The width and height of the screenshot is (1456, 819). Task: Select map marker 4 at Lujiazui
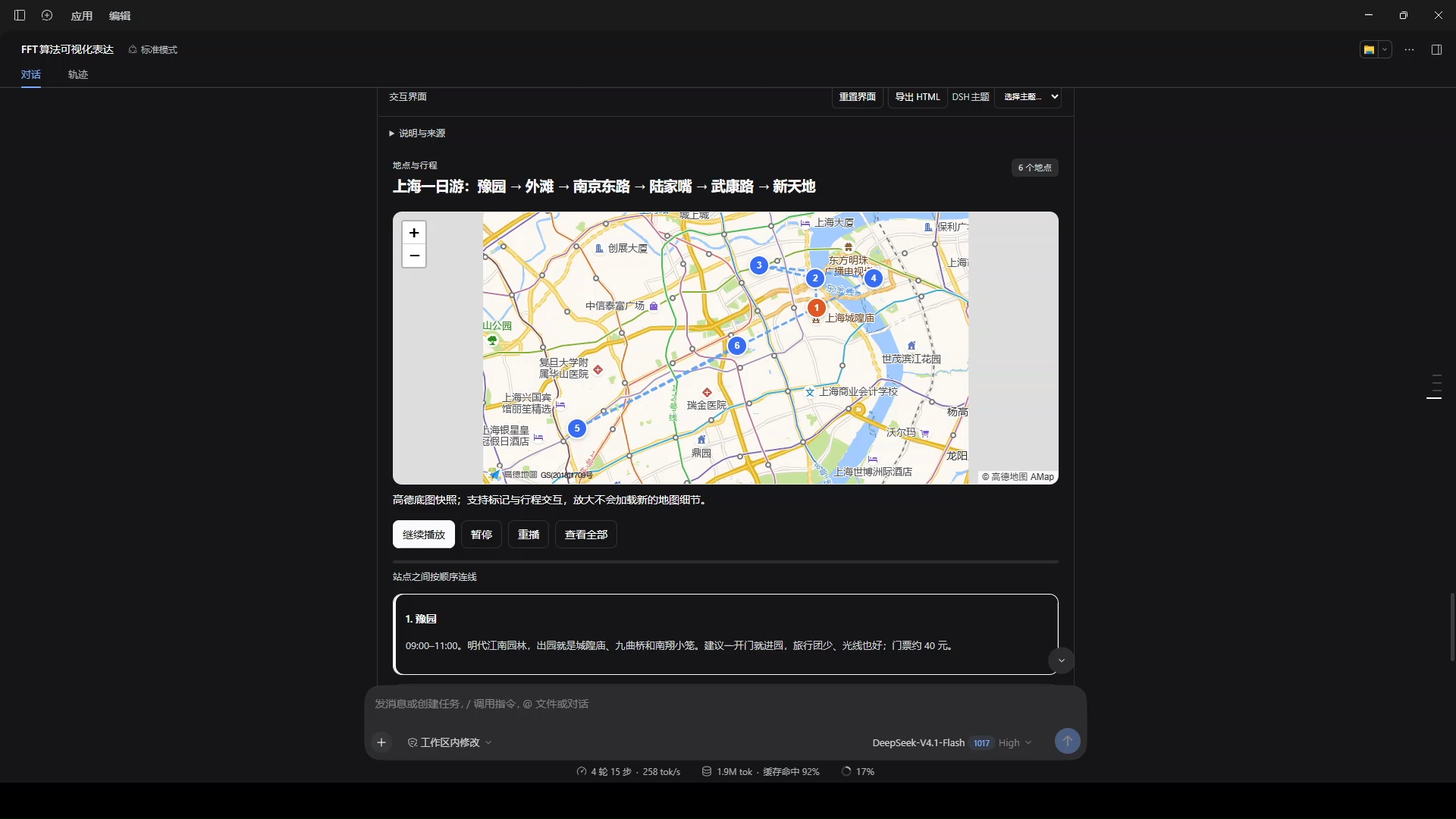[874, 278]
